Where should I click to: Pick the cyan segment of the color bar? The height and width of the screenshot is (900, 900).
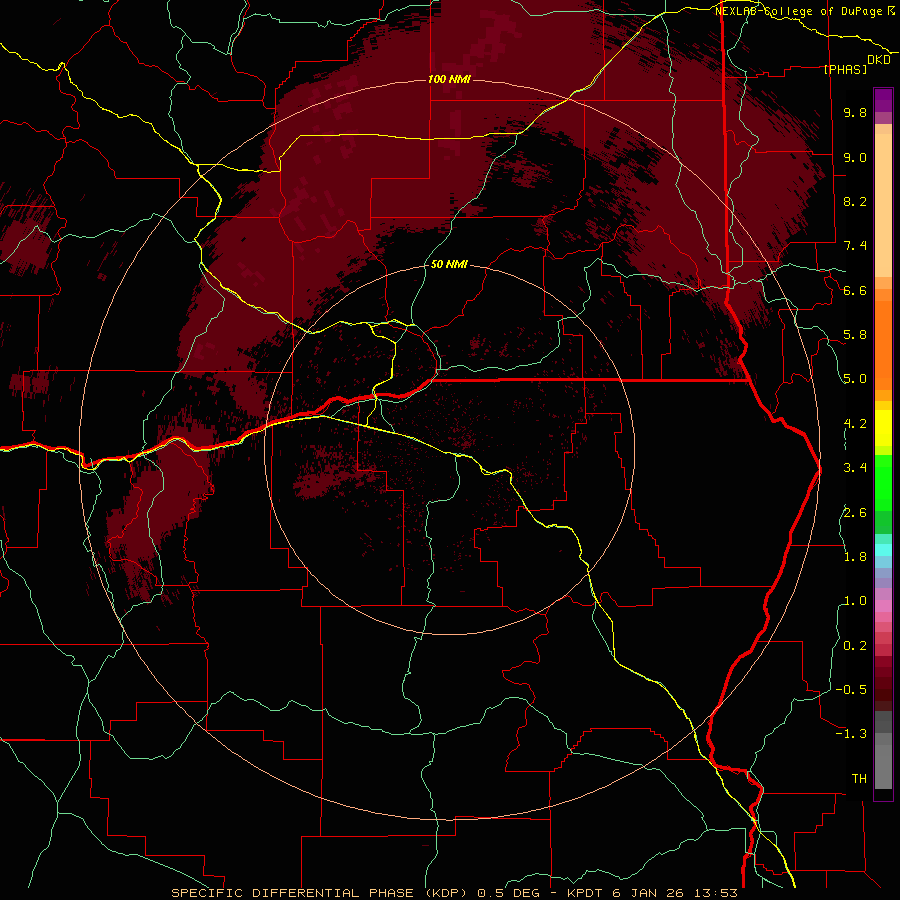(883, 549)
